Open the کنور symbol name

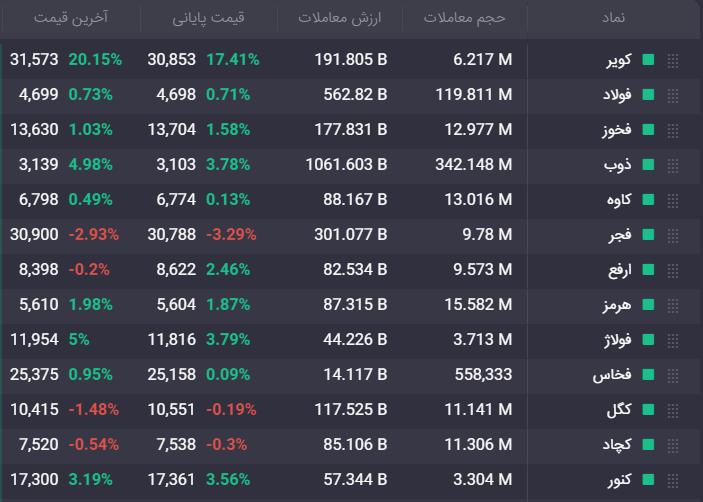[x=620, y=480]
